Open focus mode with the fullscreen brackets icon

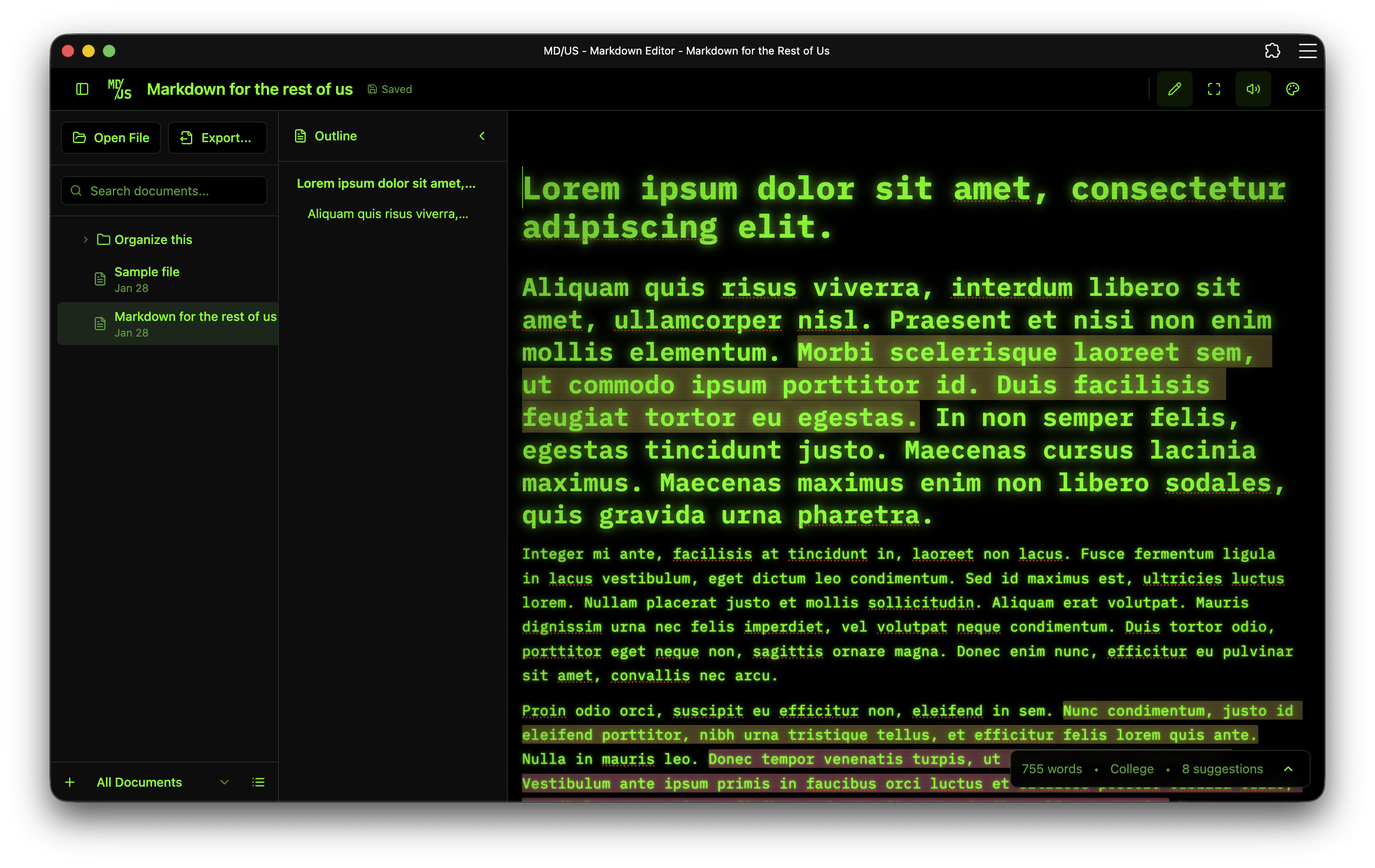(1214, 88)
